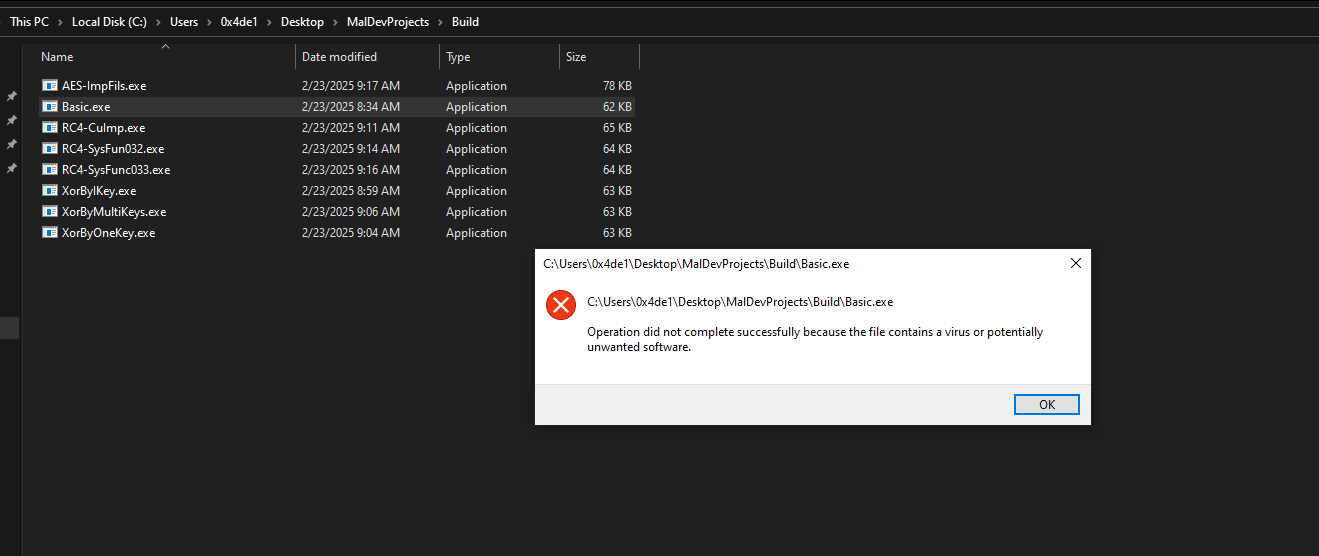Click Build in the address breadcrumb

click(465, 22)
